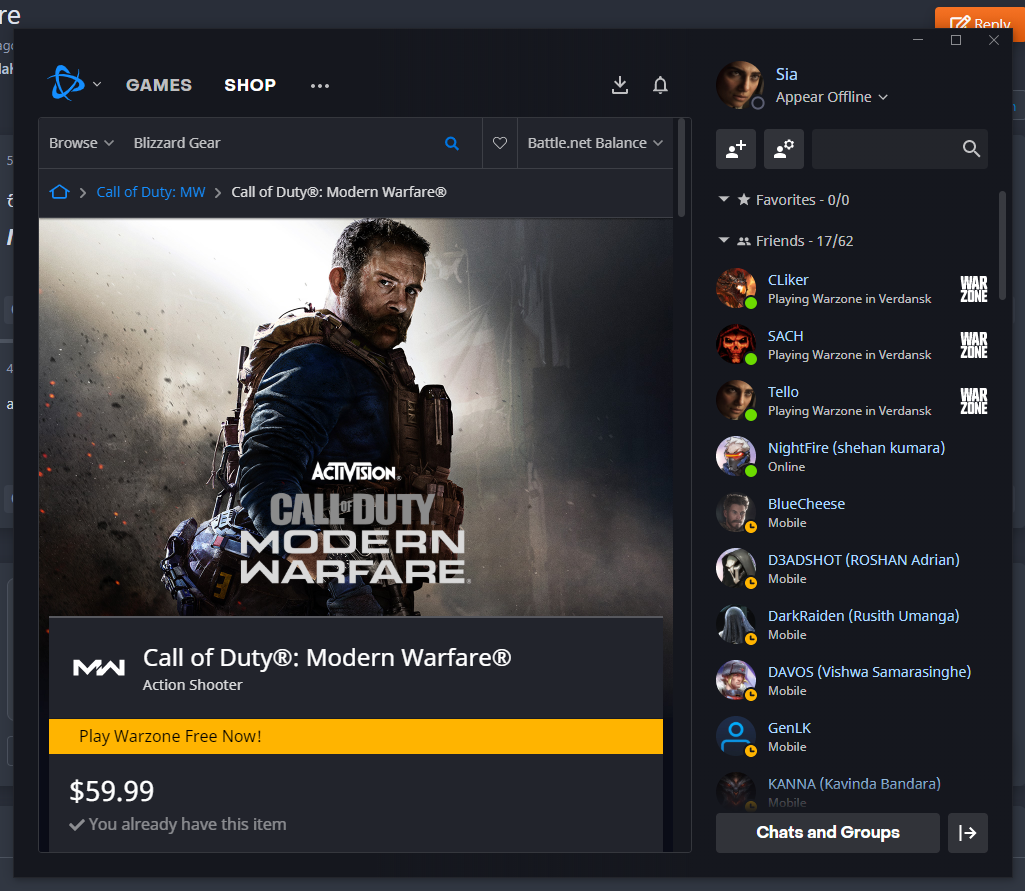Change the Appear Offline status dropdown

[x=832, y=97]
